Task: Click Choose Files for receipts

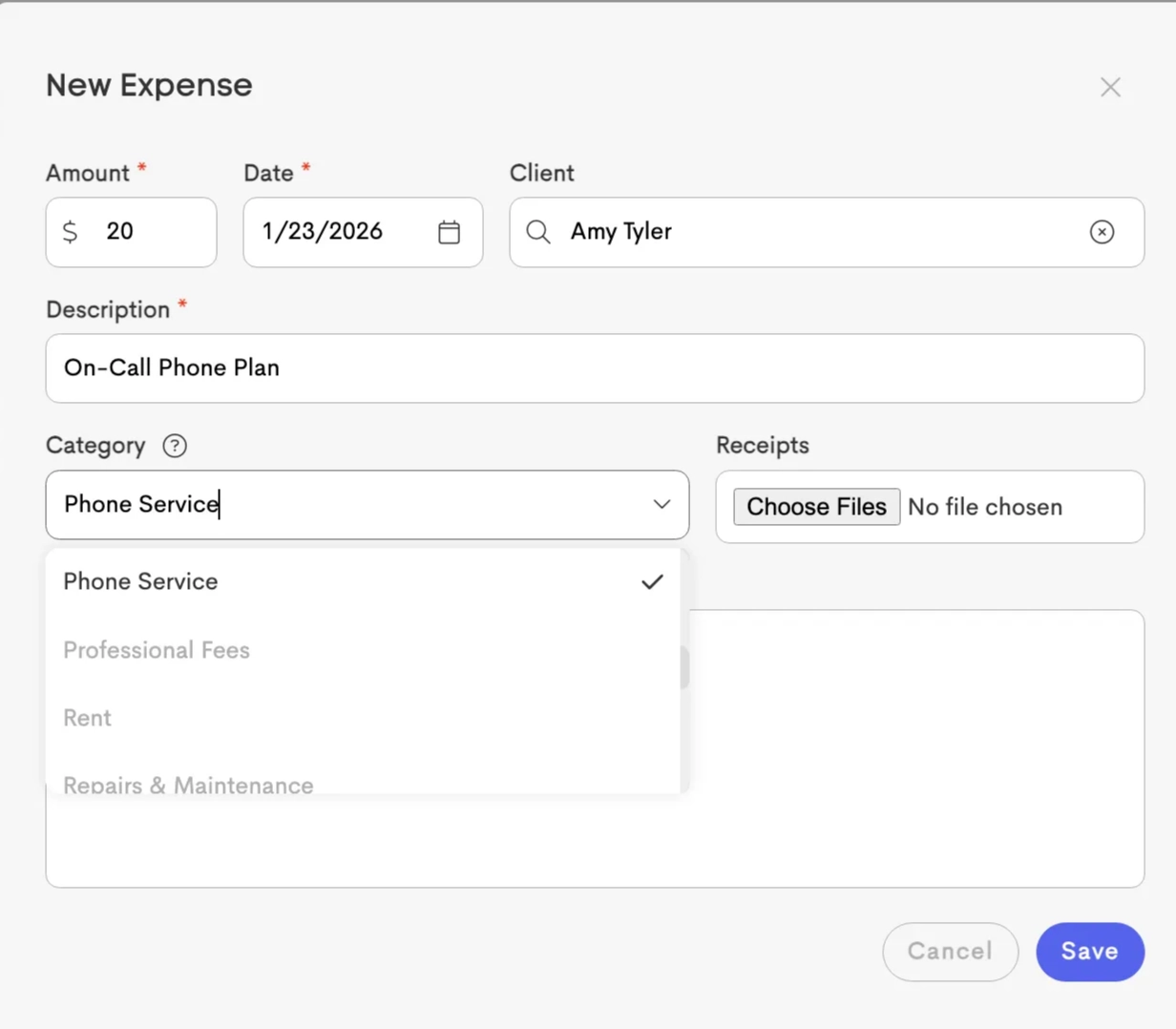Action: pos(816,507)
